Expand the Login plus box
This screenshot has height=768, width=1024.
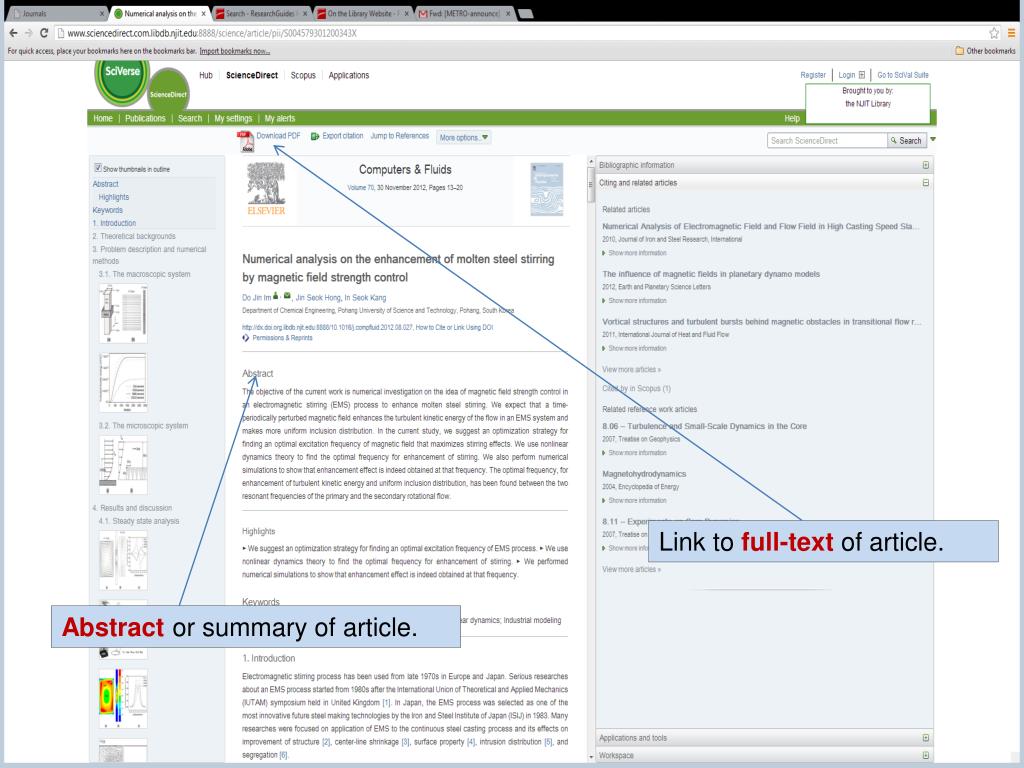click(861, 74)
